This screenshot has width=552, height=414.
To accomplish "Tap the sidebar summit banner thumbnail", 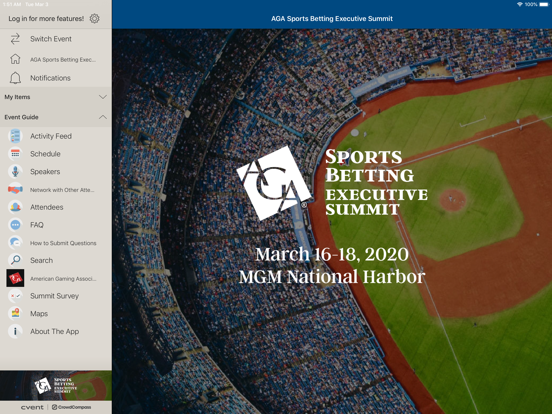I will pyautogui.click(x=56, y=385).
